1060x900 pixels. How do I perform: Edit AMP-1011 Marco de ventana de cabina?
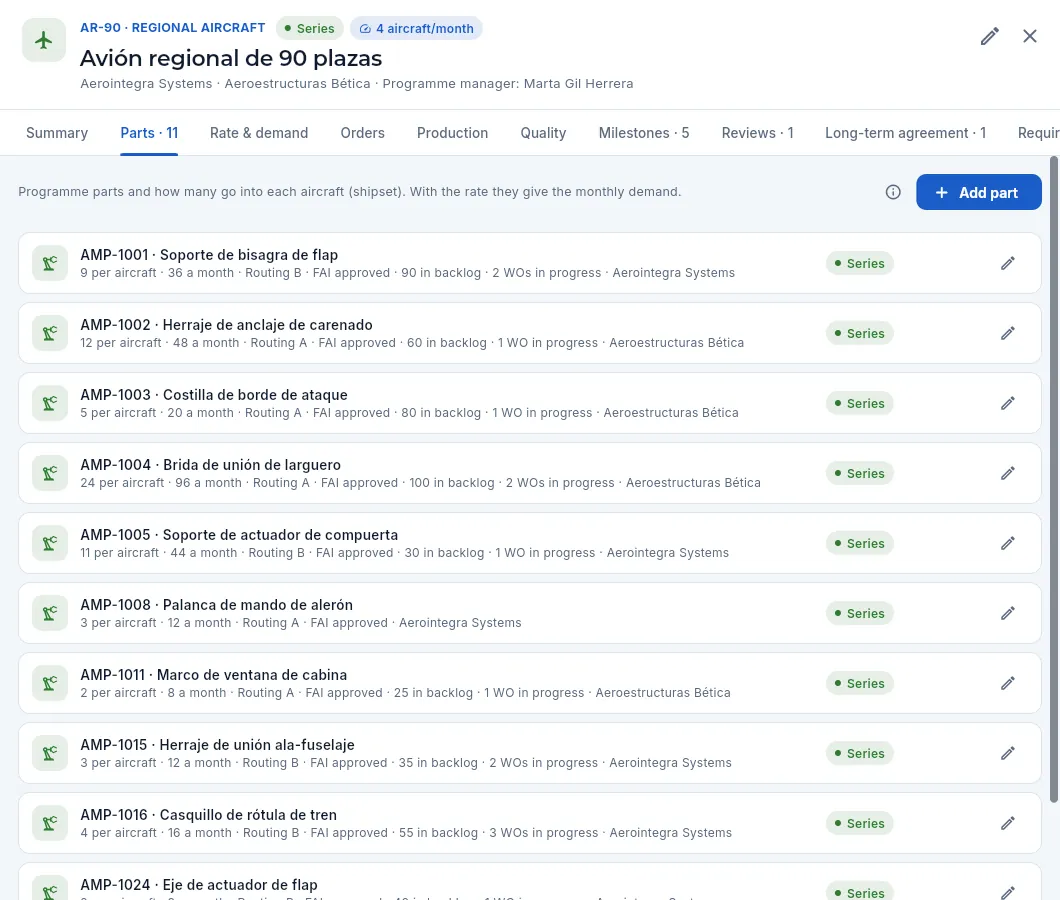pos(1008,683)
